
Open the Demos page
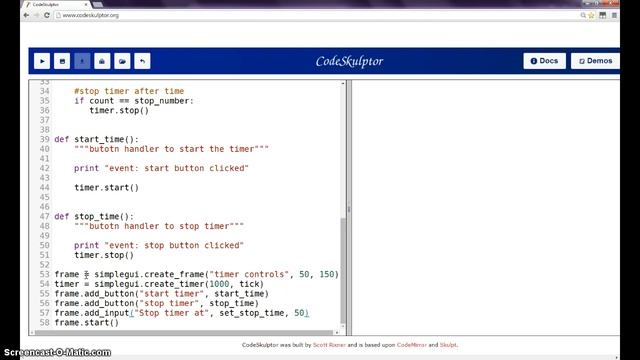(595, 61)
